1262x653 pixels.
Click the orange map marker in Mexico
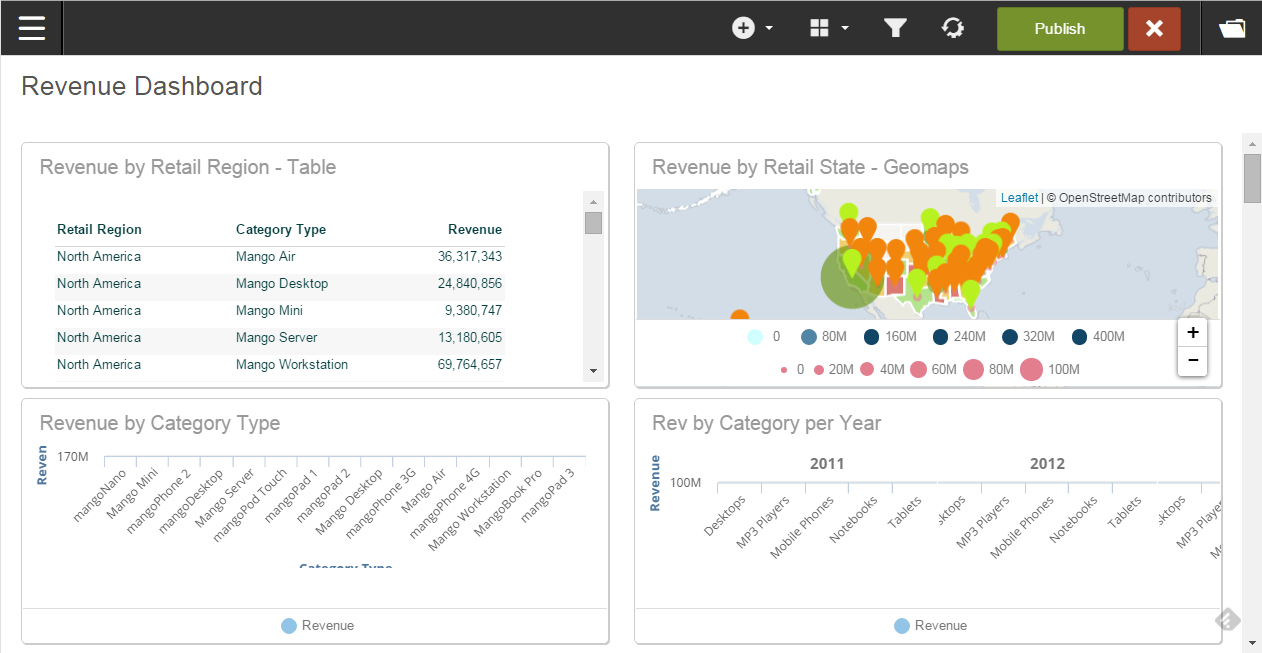(739, 316)
